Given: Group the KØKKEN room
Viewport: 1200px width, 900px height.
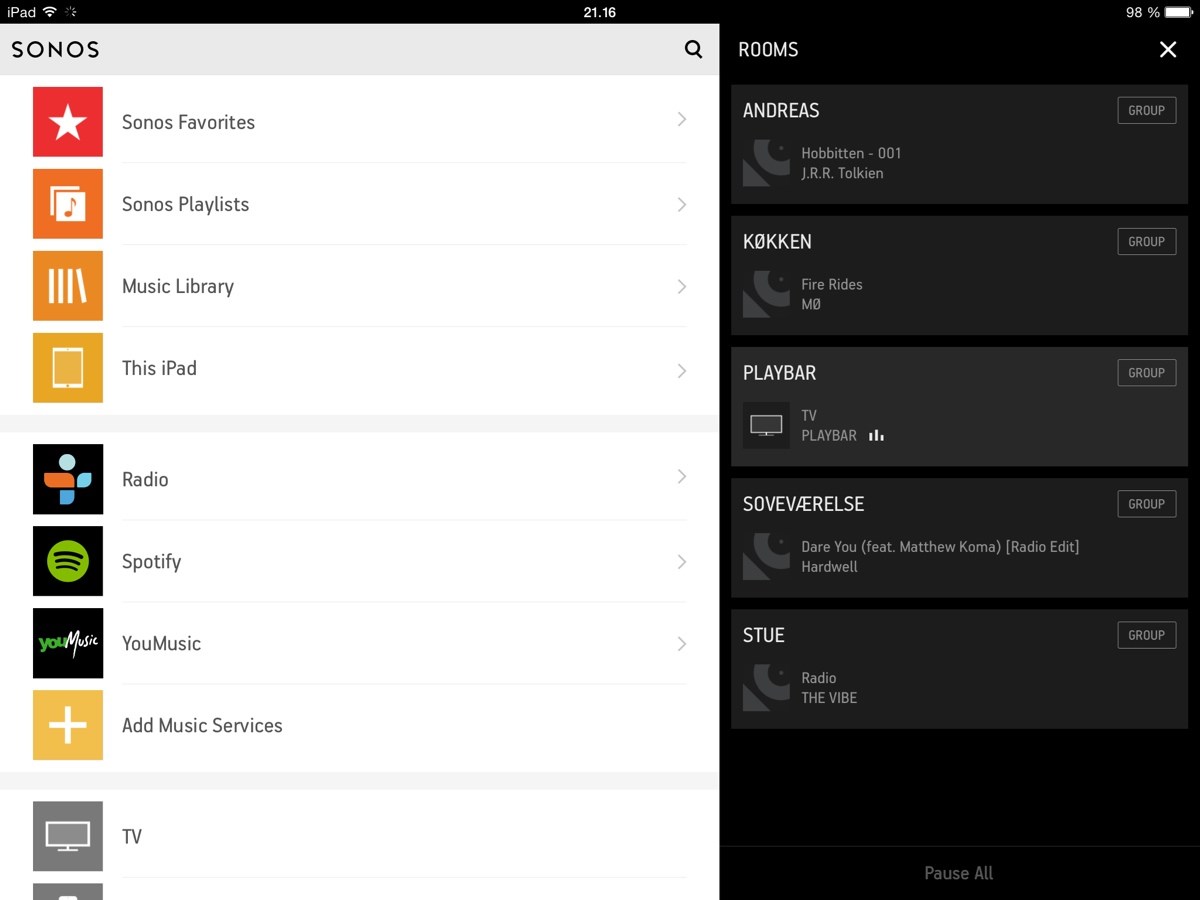Looking at the screenshot, I should coord(1146,241).
